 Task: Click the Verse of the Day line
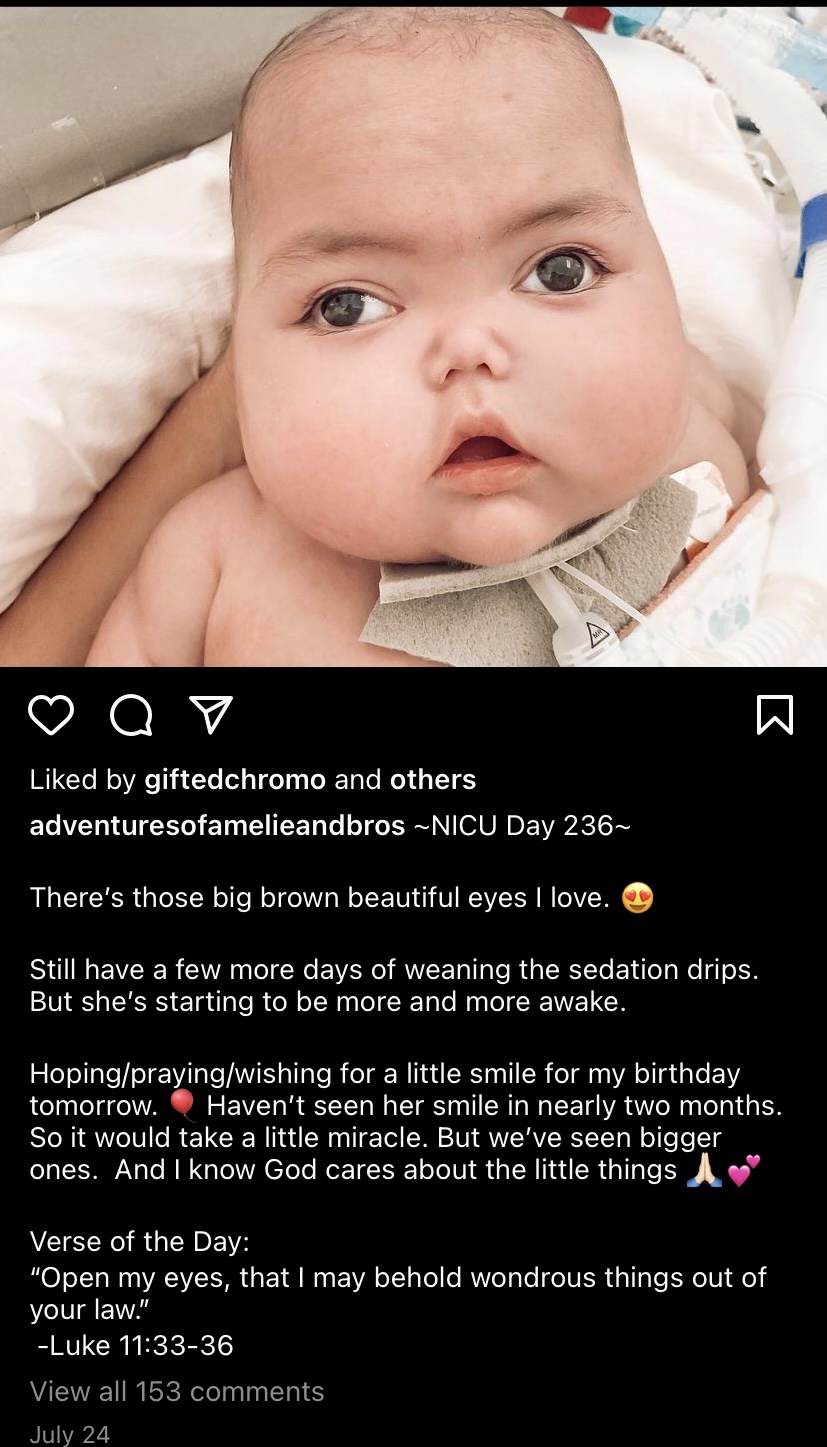click(x=139, y=1242)
